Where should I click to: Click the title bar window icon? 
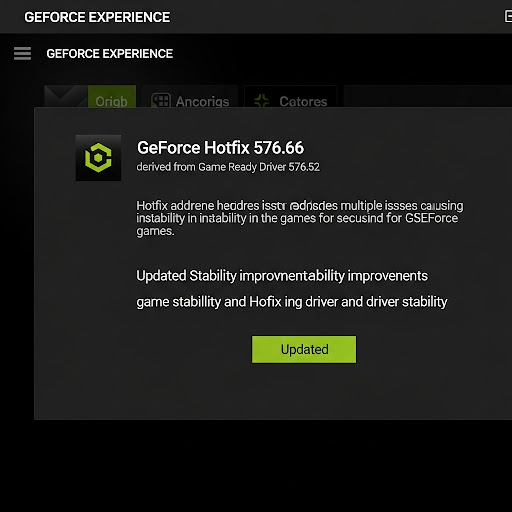pos(508,16)
